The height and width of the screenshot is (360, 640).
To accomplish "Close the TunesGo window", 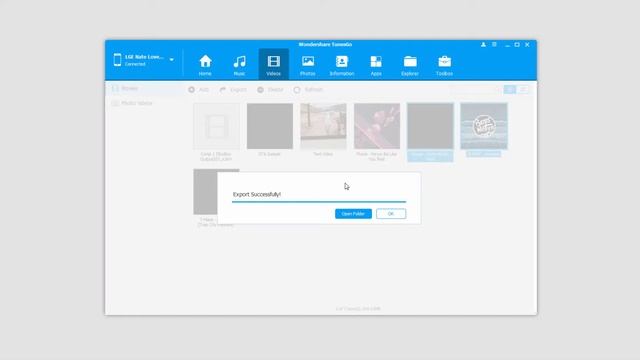I will click(527, 44).
